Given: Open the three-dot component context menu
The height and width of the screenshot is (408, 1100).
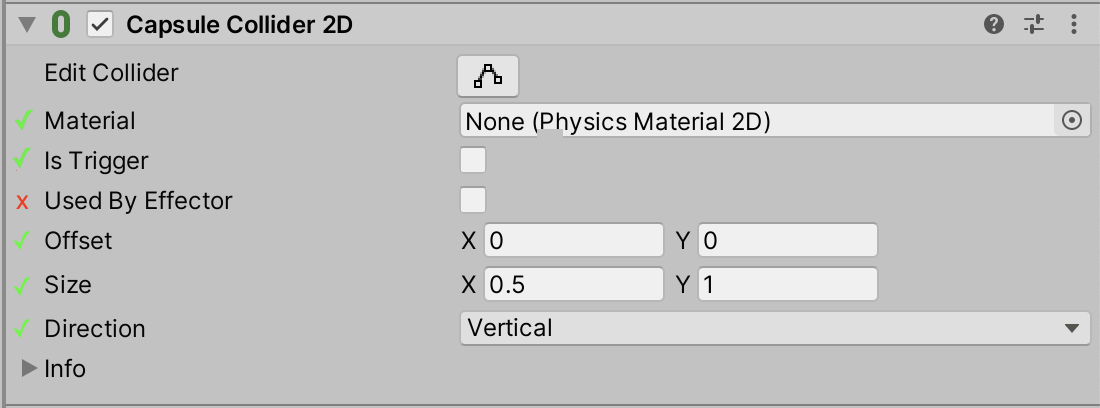Looking at the screenshot, I should coord(1074,25).
